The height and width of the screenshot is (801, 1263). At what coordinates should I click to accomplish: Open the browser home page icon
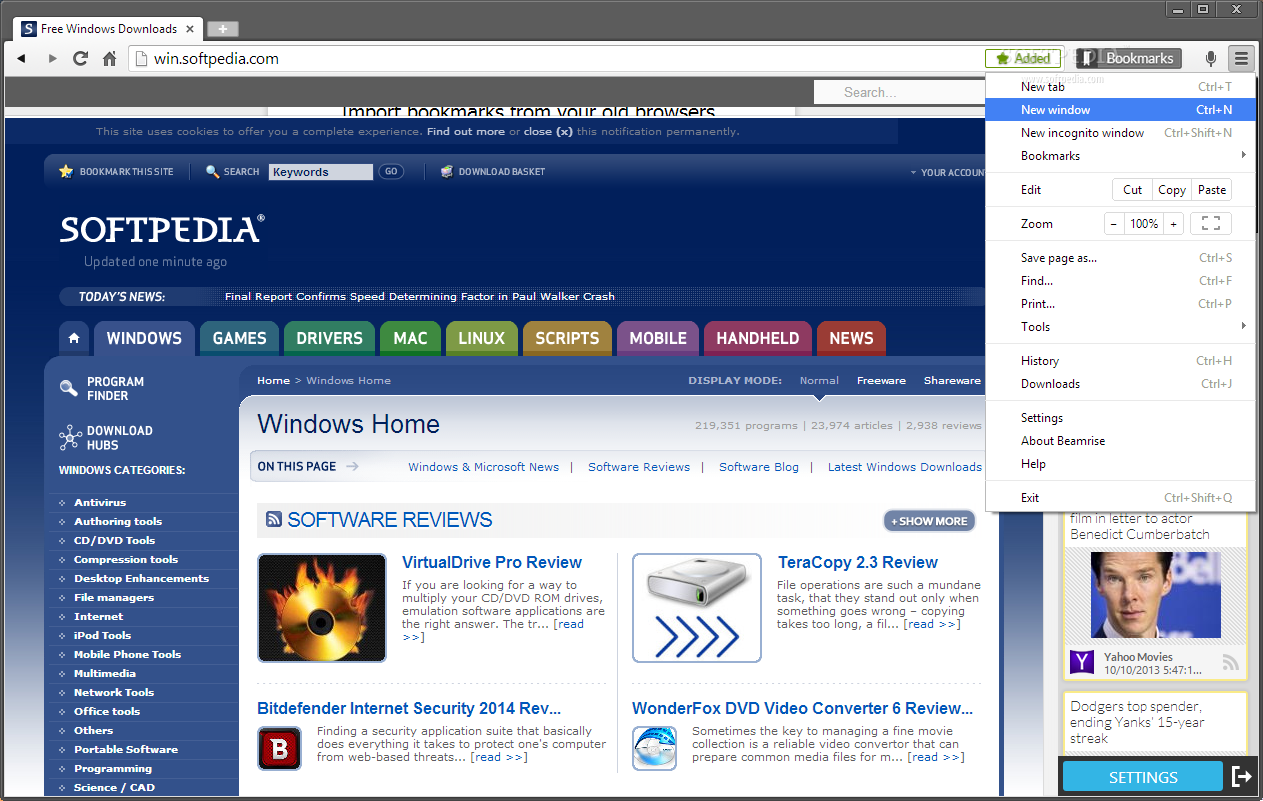pos(110,59)
